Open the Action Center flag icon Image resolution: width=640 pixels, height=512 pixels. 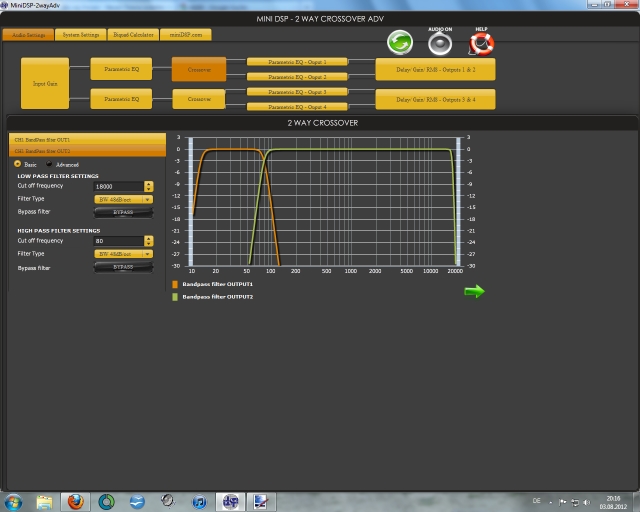point(562,502)
